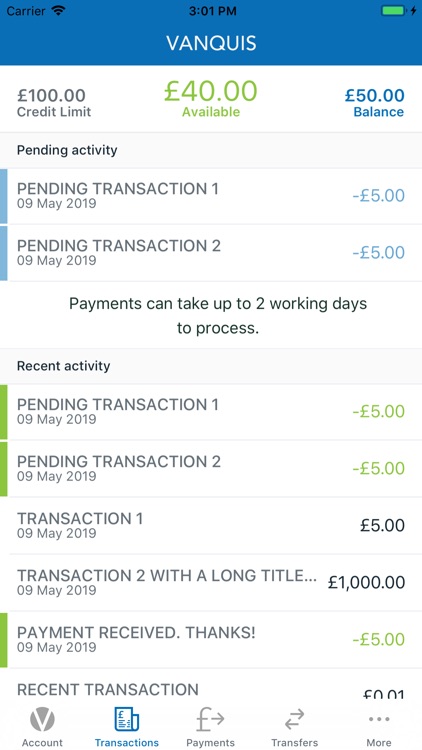Open the Payments pound-arrow icon
Image resolution: width=422 pixels, height=750 pixels.
(x=210, y=719)
